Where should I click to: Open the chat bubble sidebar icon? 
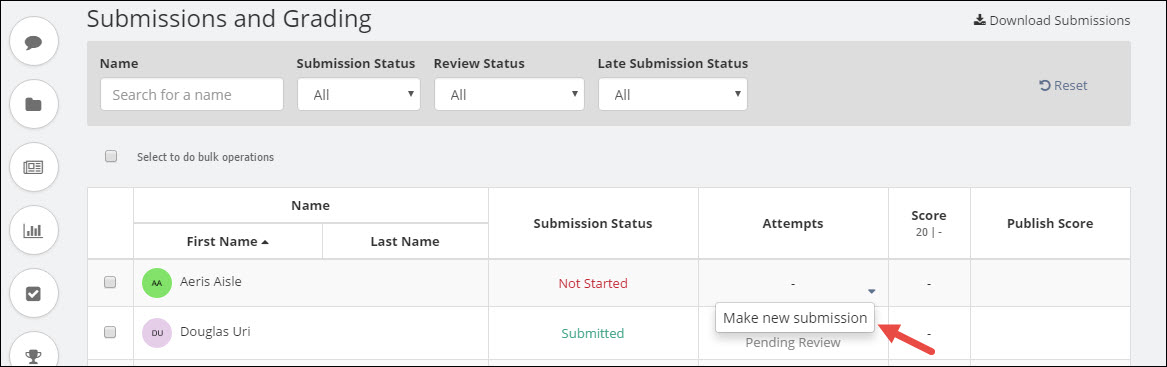33,42
